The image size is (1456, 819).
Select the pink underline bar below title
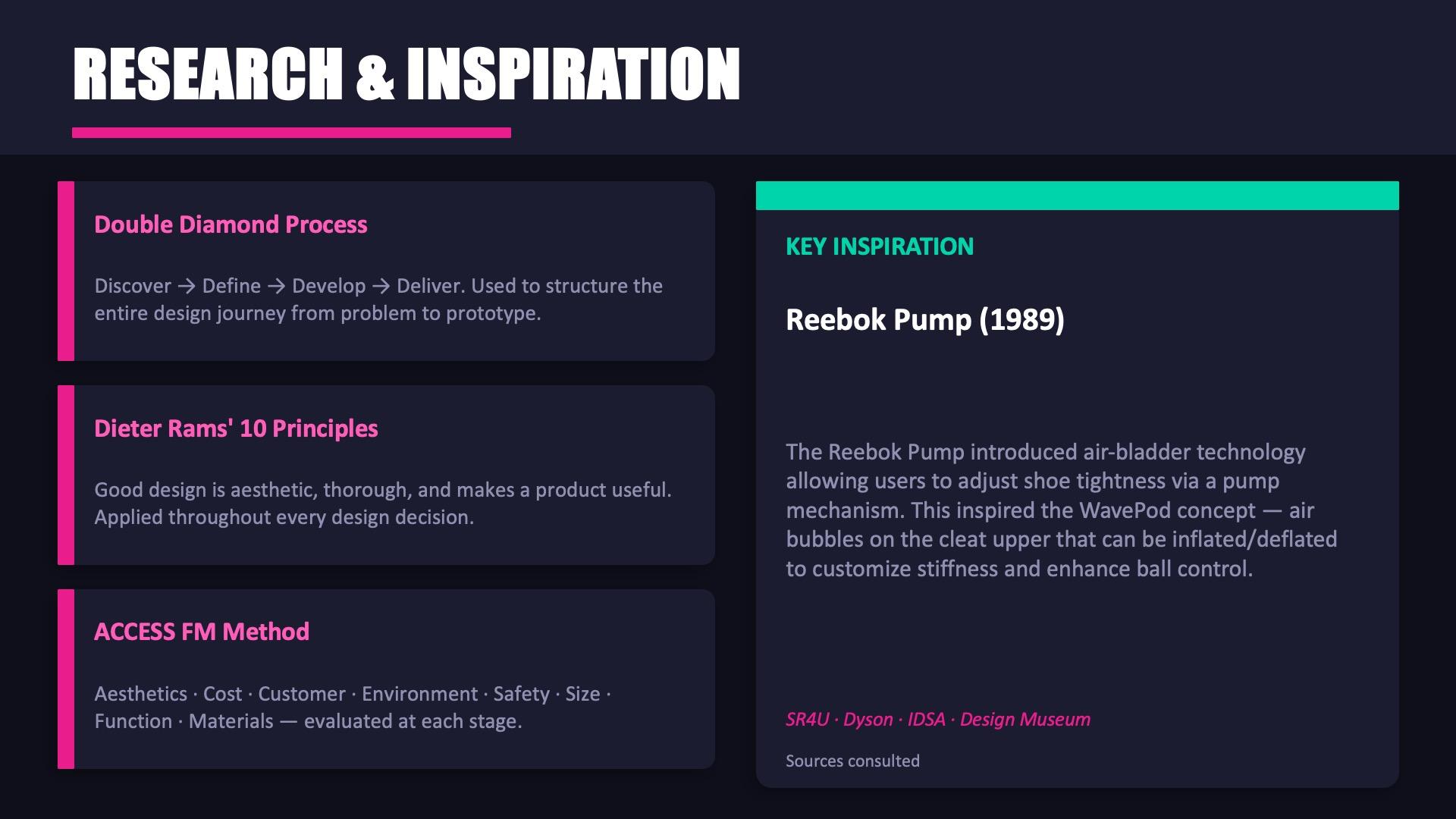pos(291,133)
